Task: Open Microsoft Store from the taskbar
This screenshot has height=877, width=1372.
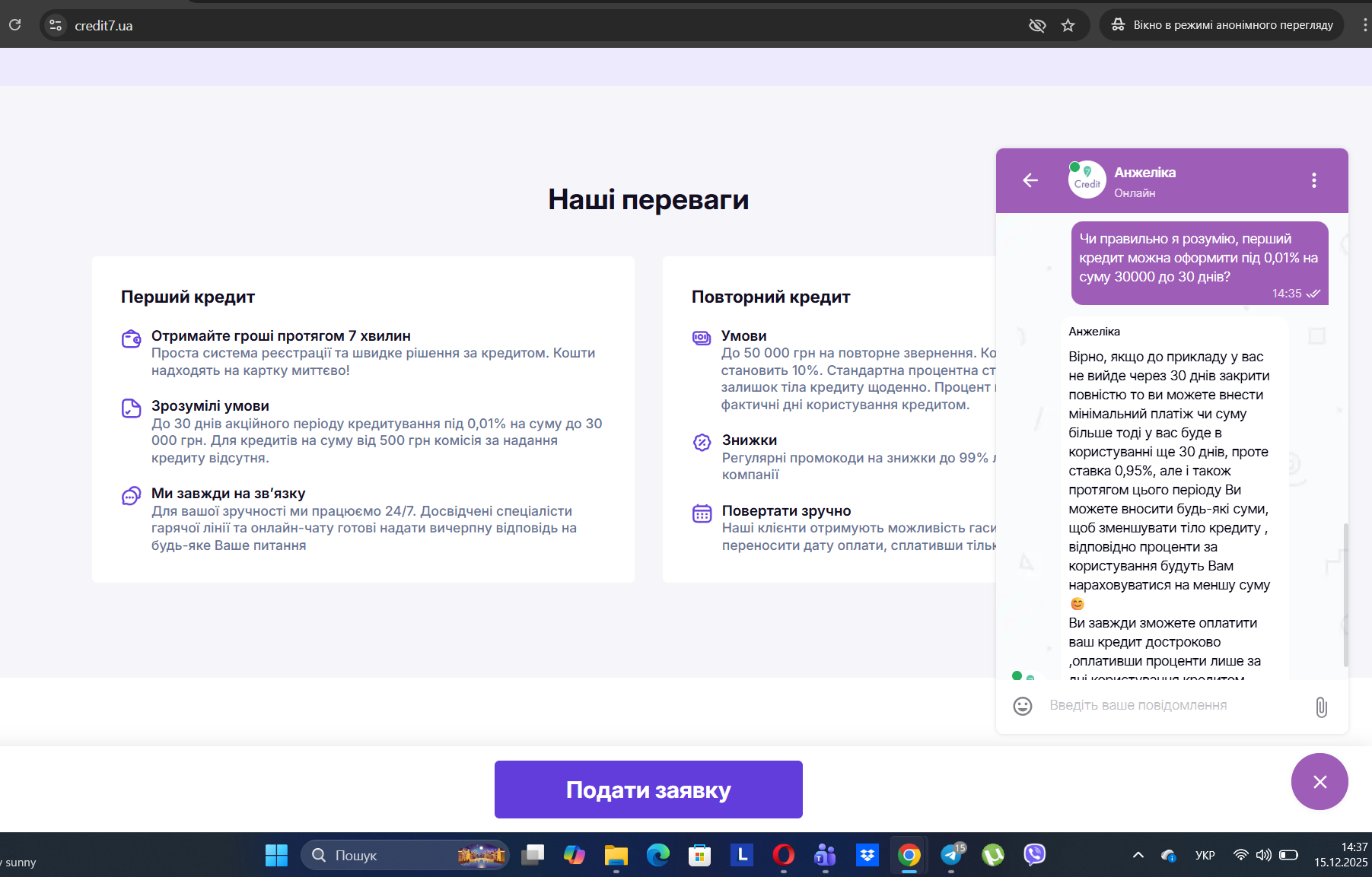Action: click(x=700, y=855)
